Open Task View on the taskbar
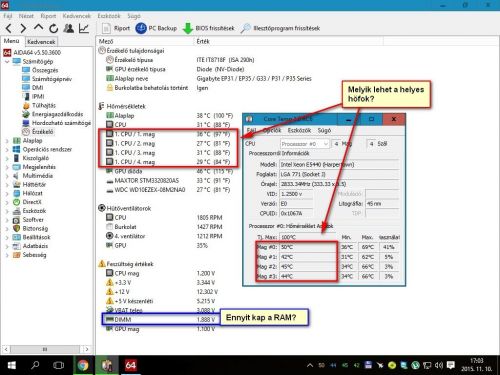The height and width of the screenshot is (375, 500). (x=59, y=365)
